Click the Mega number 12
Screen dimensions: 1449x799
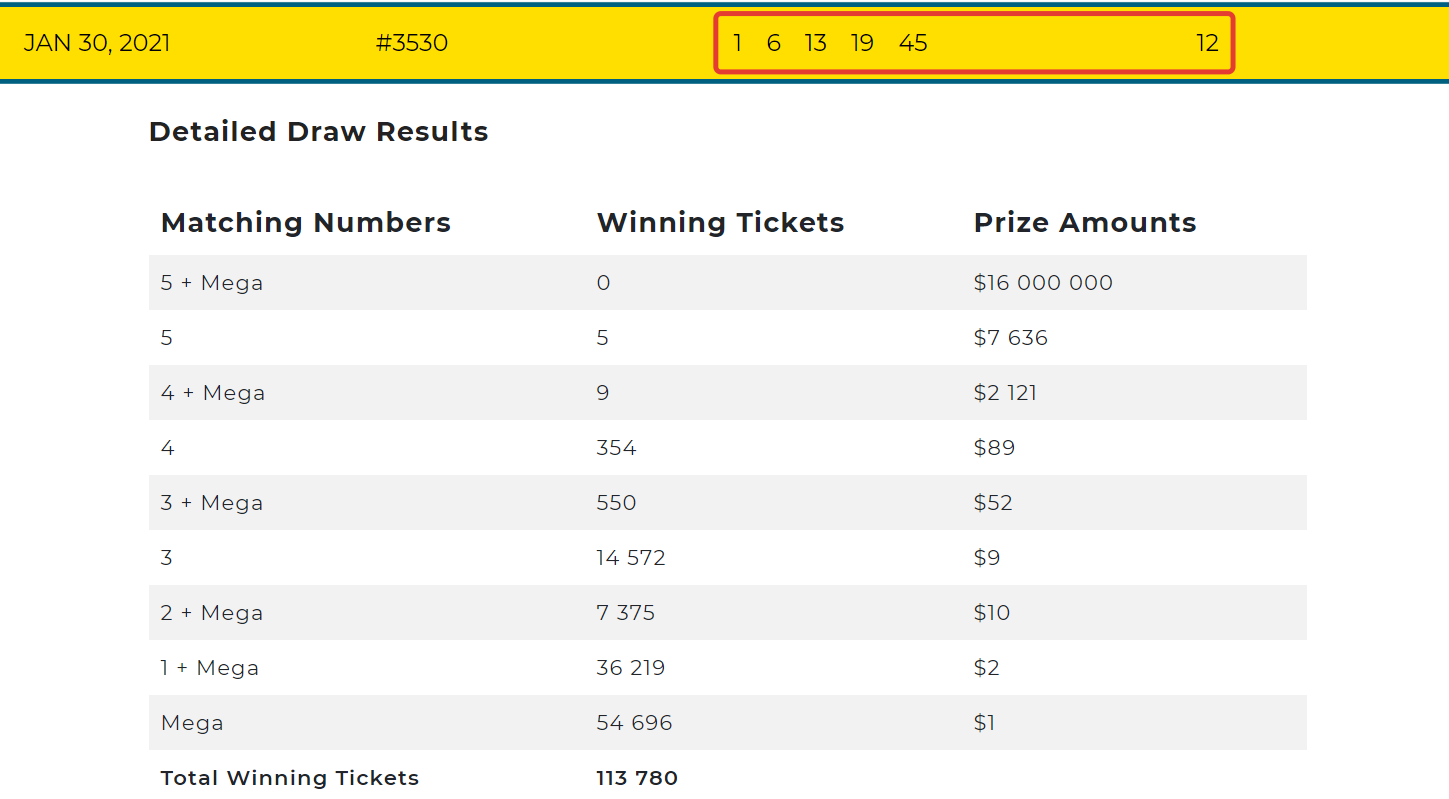[x=1207, y=43]
